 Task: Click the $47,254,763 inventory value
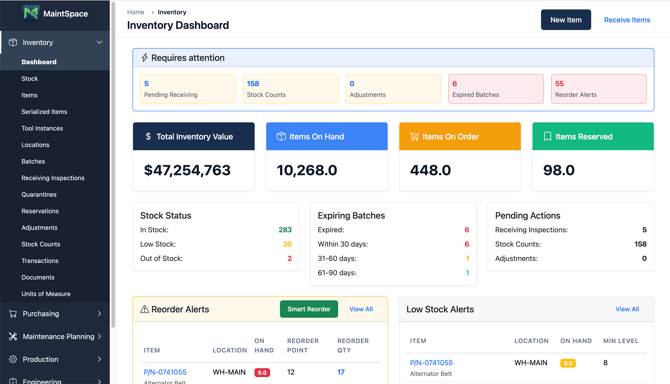pos(187,170)
